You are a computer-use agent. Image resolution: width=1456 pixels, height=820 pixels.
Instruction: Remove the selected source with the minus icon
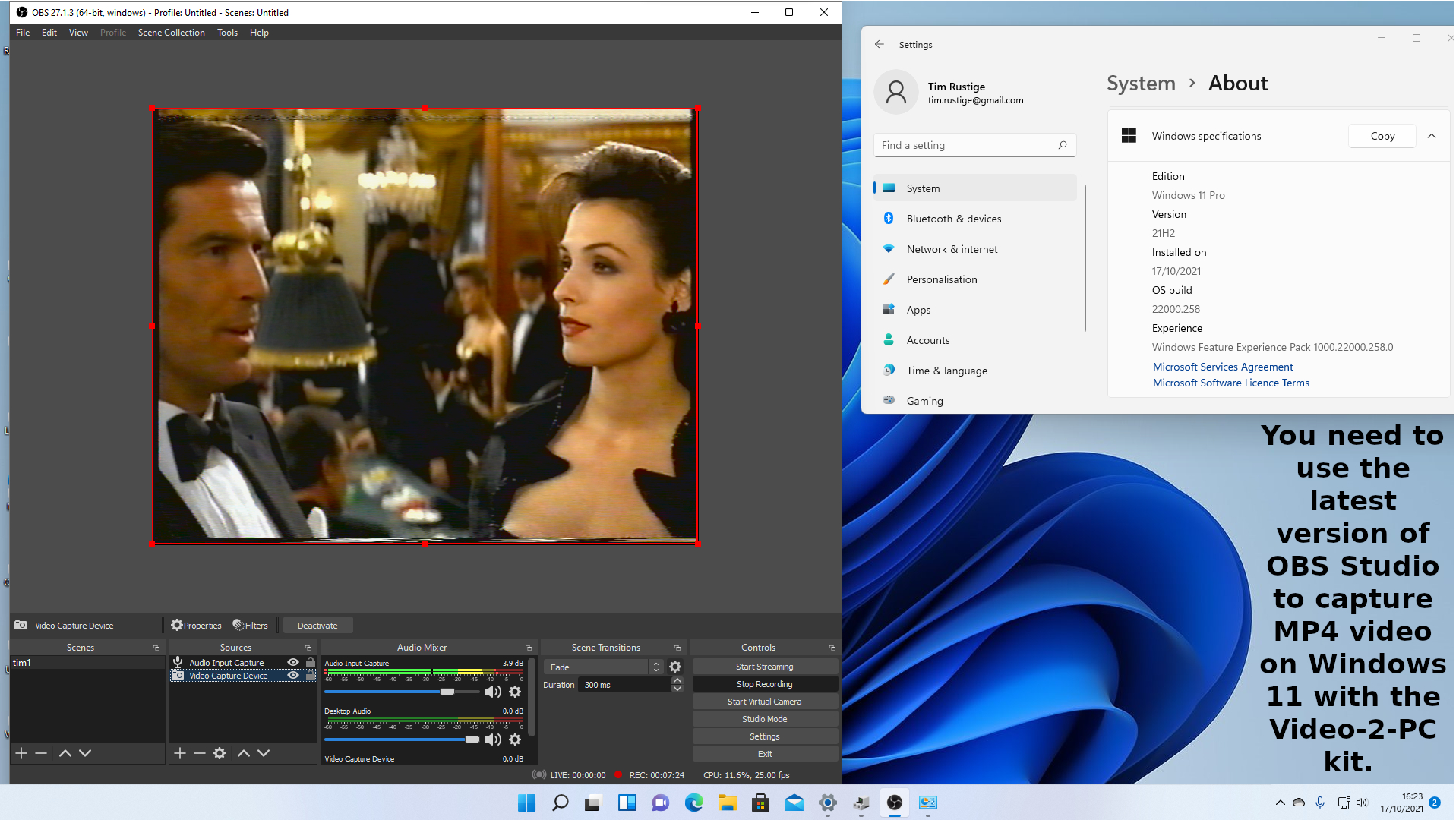200,753
